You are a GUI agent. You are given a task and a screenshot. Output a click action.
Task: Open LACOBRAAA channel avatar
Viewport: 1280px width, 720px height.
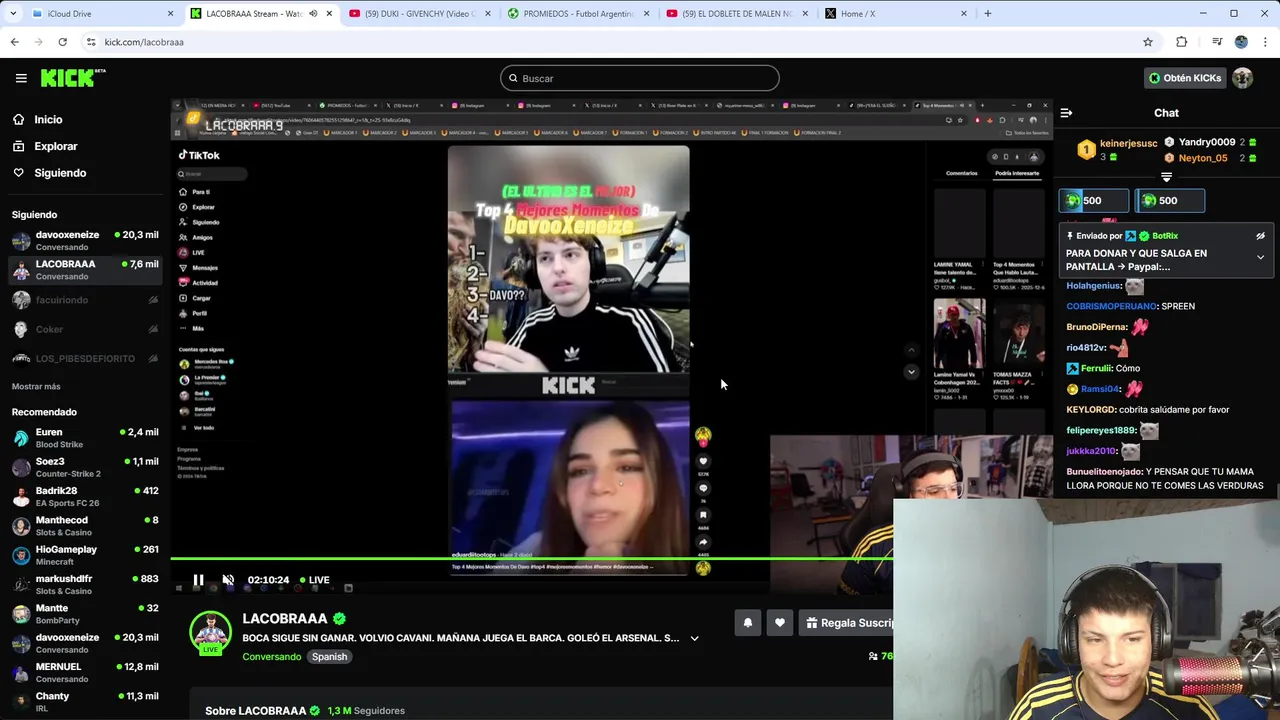point(210,632)
